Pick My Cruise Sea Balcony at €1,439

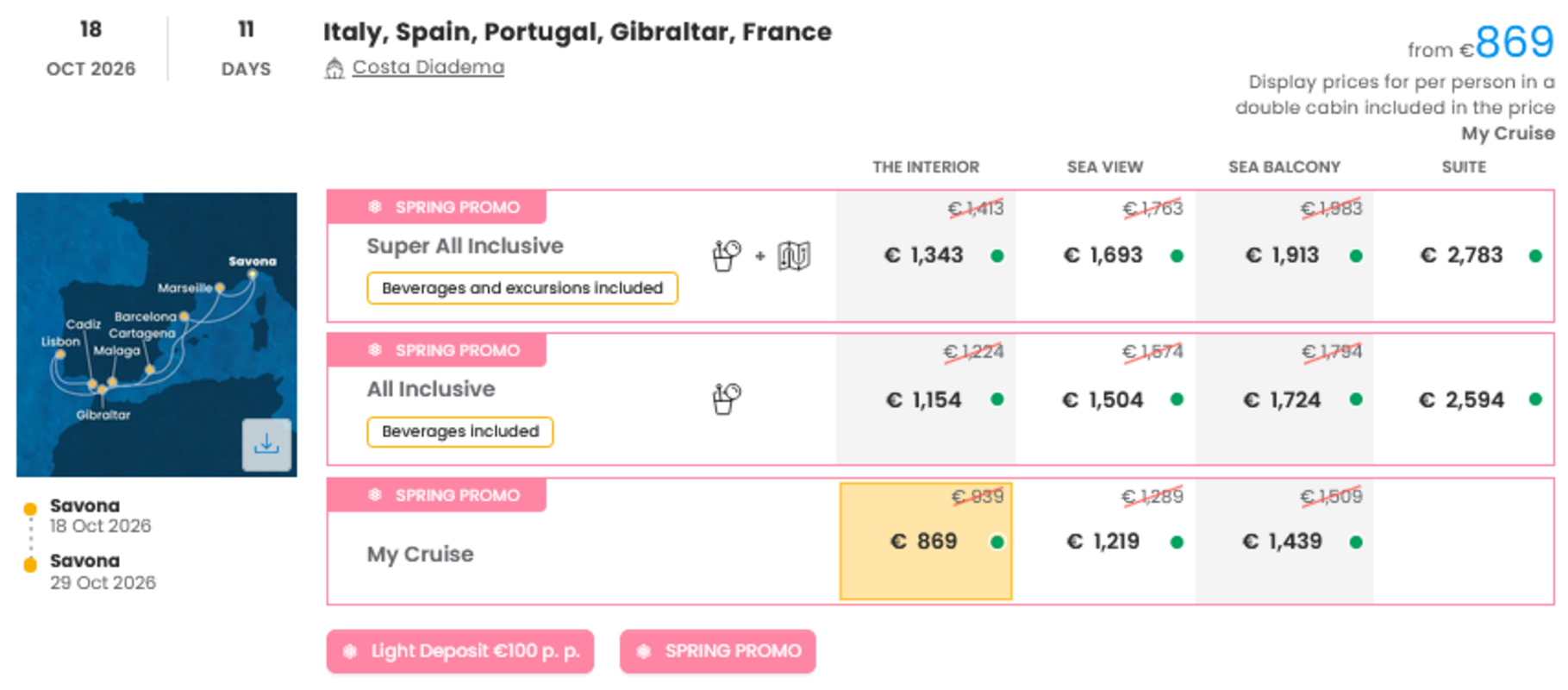tap(1283, 542)
